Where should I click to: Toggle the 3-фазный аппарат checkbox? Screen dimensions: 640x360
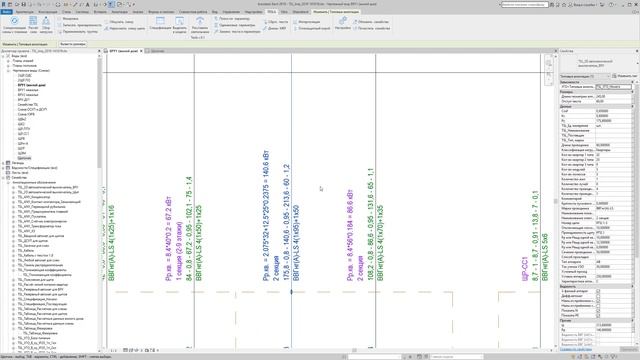click(x=598, y=291)
